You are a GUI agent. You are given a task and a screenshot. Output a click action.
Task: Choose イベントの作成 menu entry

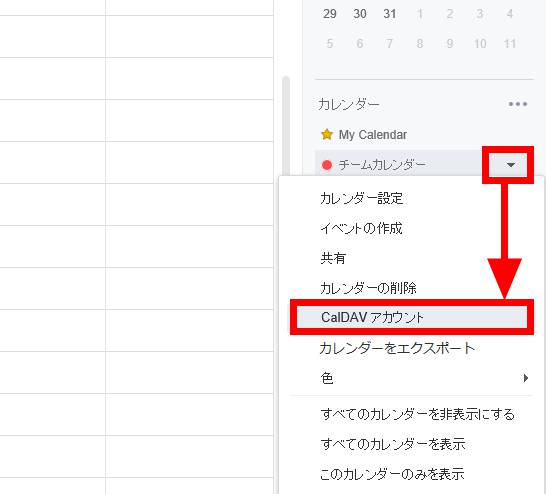click(x=361, y=228)
